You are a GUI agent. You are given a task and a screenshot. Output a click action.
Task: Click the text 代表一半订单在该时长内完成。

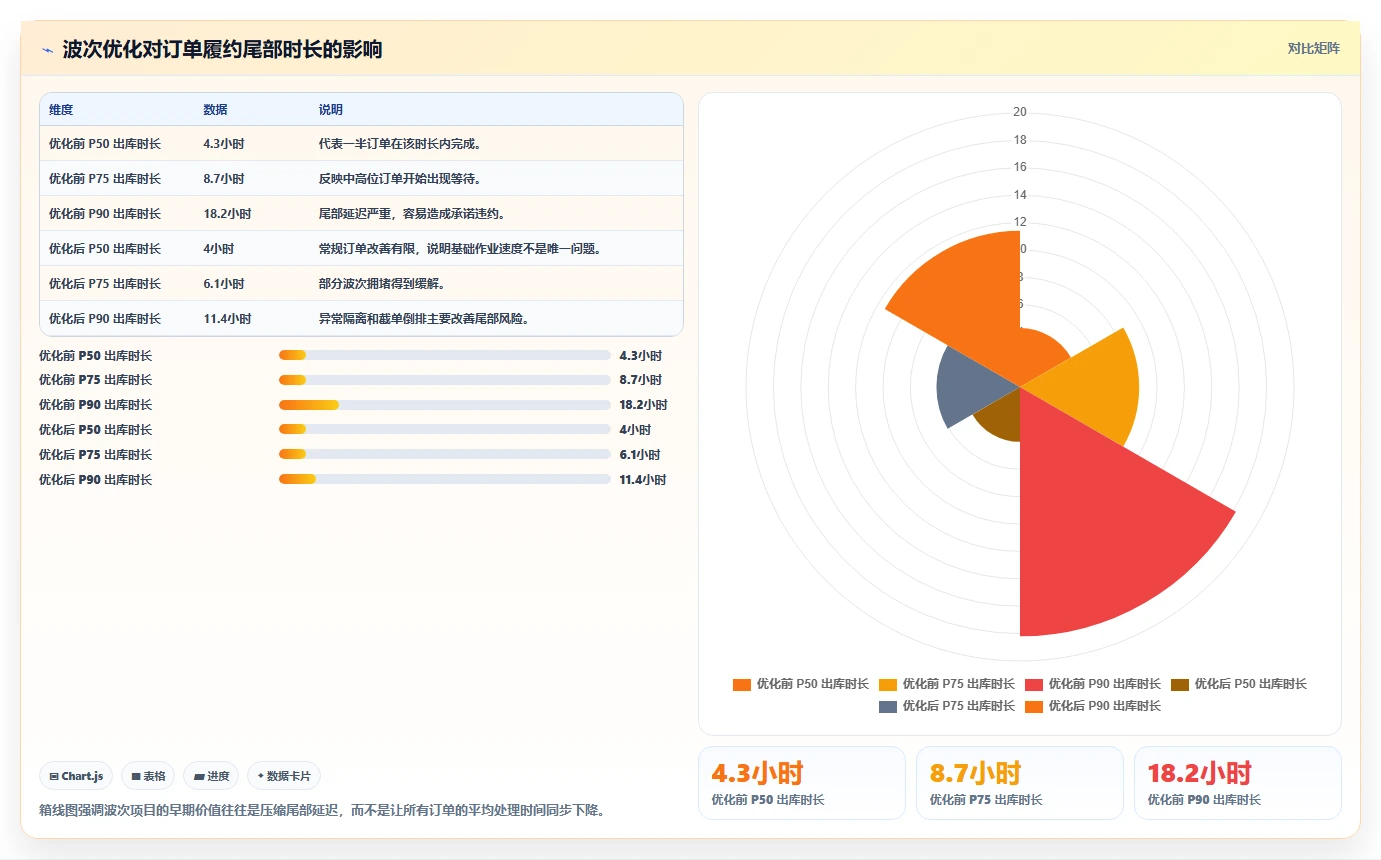click(x=401, y=144)
